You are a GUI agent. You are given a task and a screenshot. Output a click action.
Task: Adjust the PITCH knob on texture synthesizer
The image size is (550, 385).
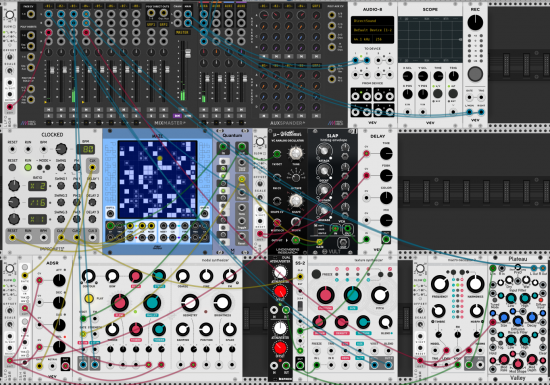(x=380, y=295)
